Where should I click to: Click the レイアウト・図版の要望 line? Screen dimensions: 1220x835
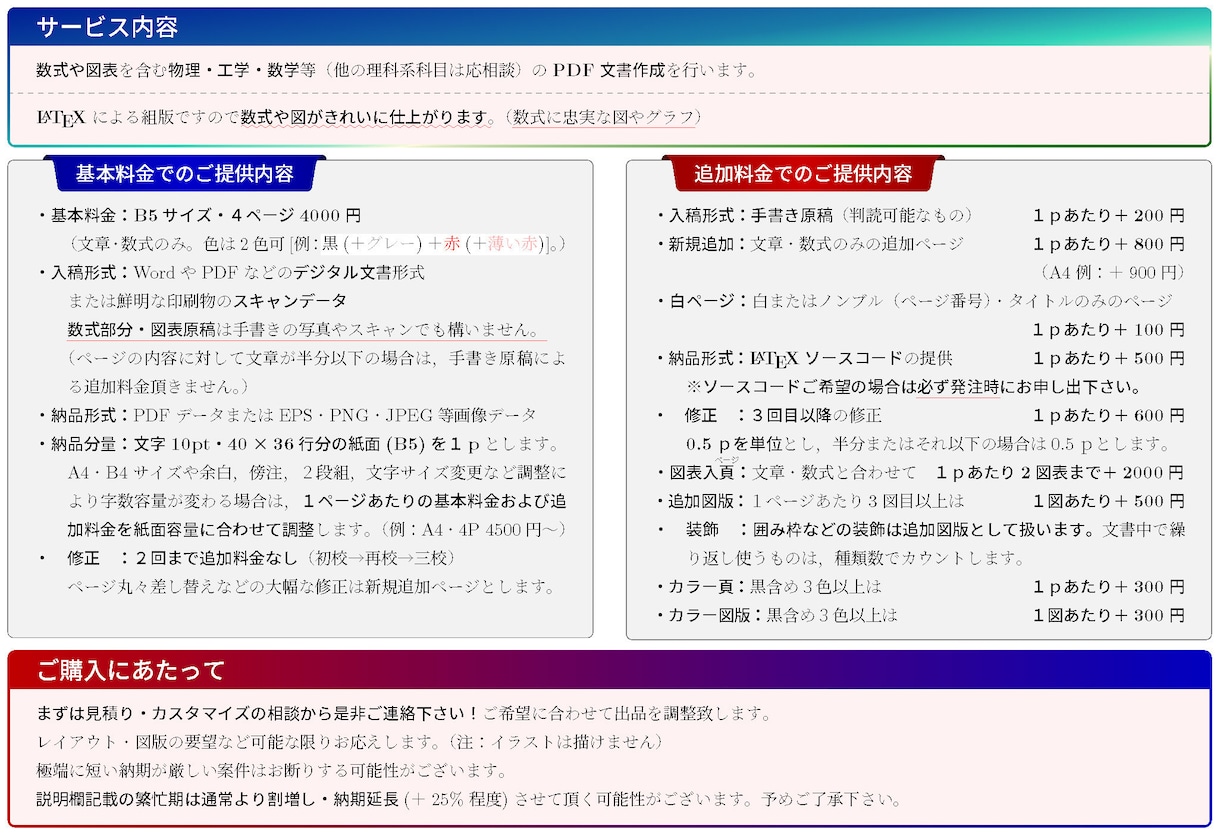(349, 742)
